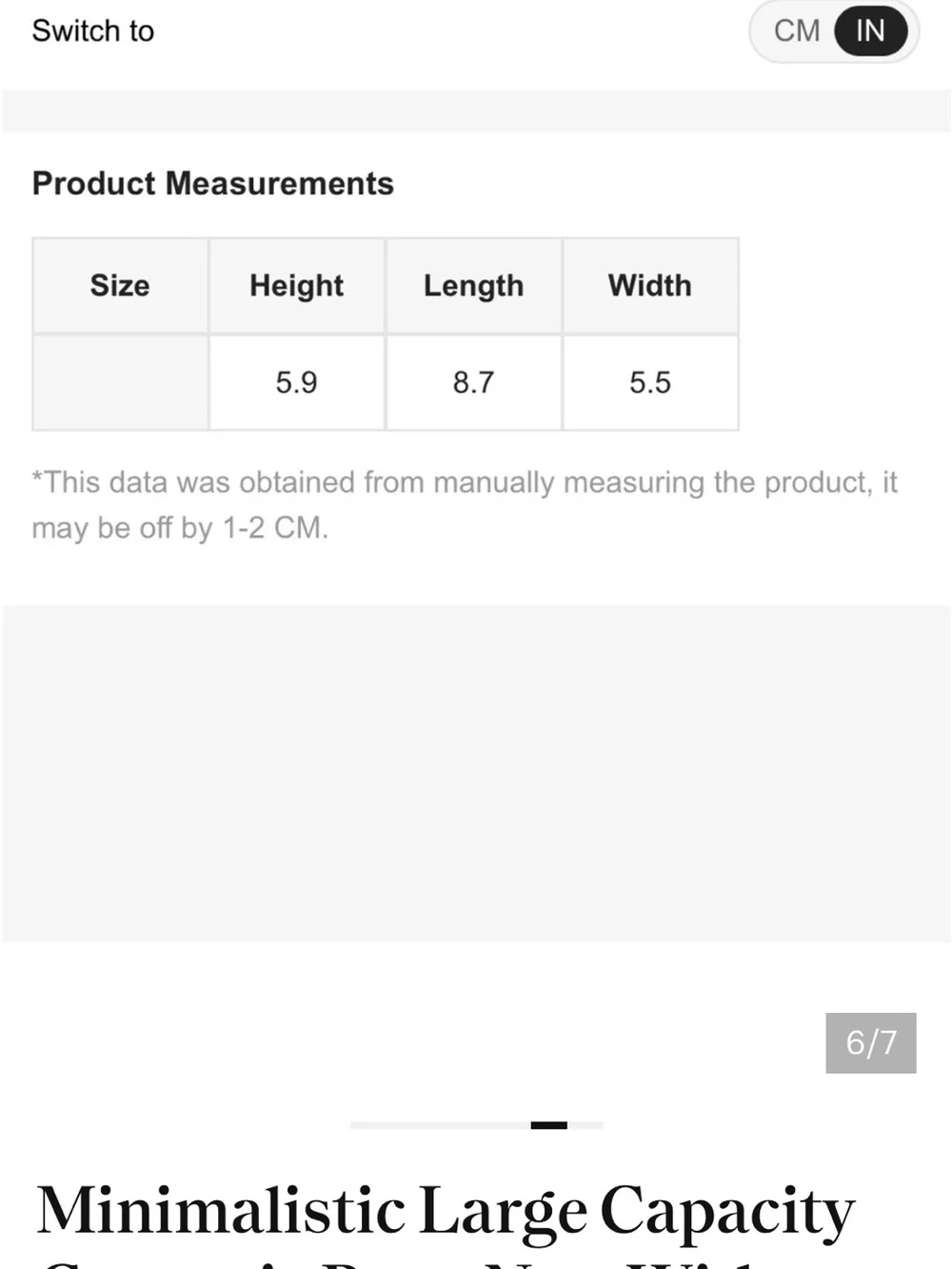The image size is (952, 1269).
Task: Select the Size column header
Action: coord(120,286)
